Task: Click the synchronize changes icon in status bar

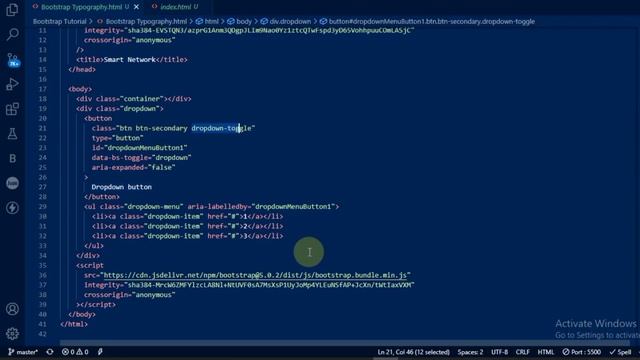Action: (50, 352)
